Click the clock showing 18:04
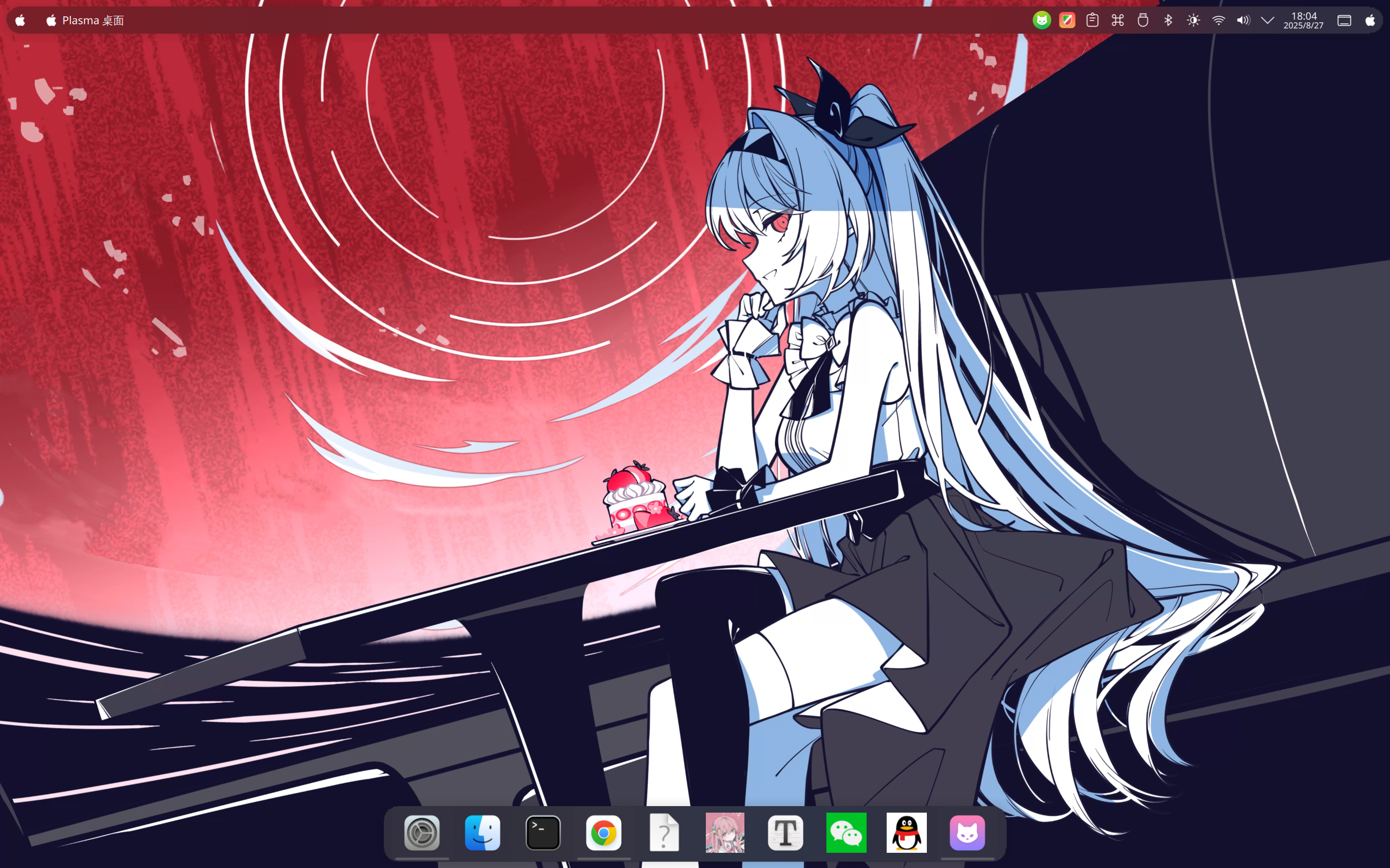 pos(1303,21)
